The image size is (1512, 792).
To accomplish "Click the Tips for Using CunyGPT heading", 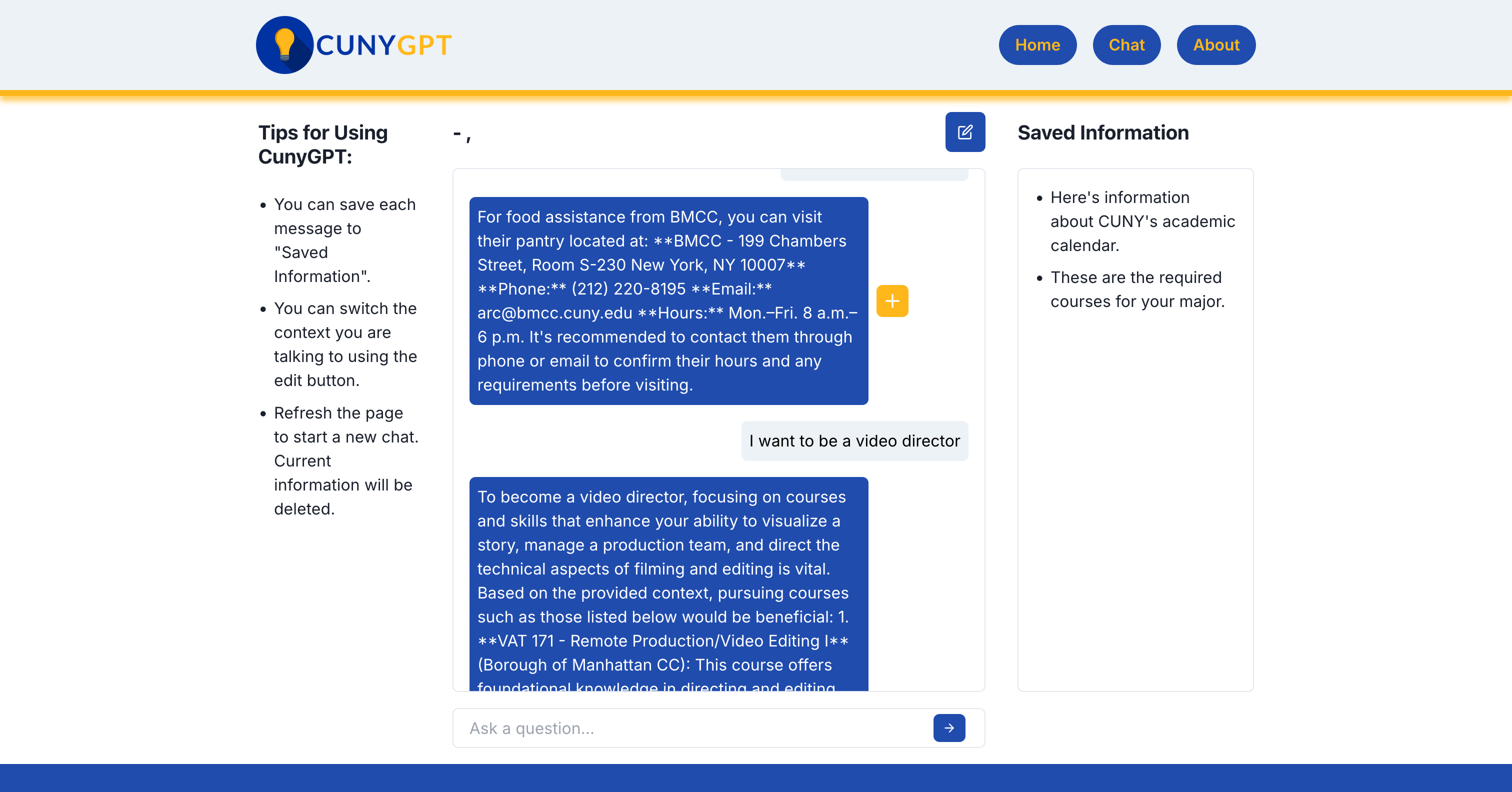I will [323, 144].
